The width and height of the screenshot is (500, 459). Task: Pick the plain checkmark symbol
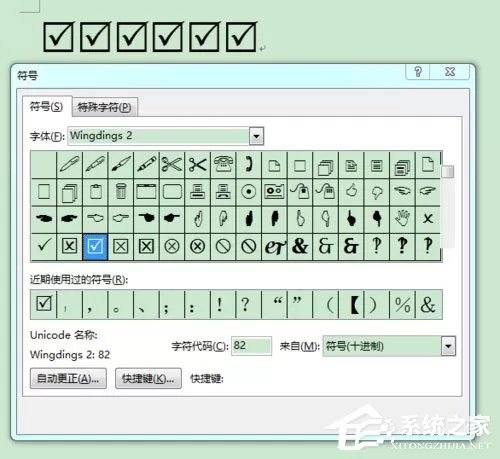[x=44, y=246]
